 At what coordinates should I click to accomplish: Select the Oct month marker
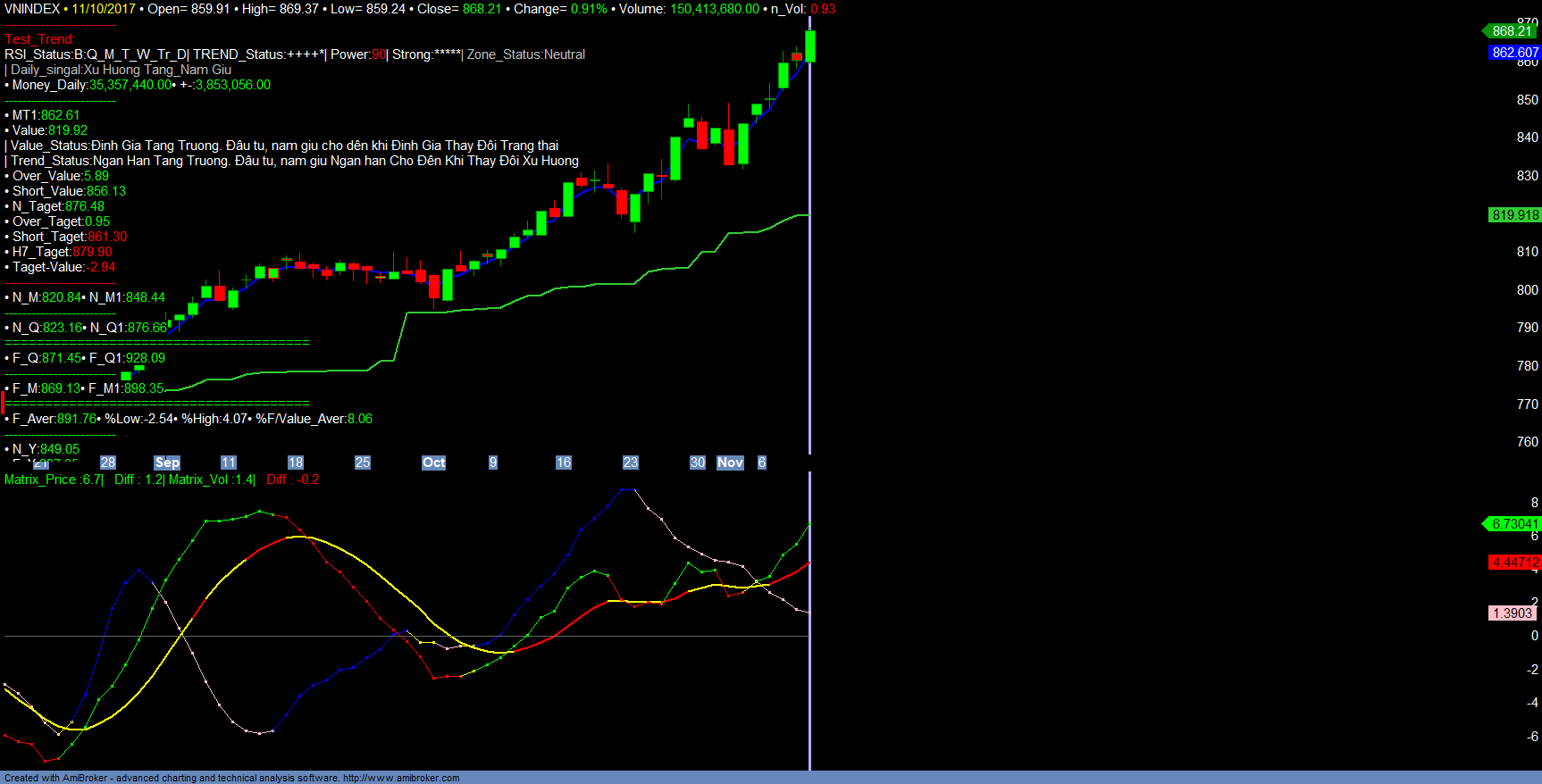pyautogui.click(x=434, y=463)
